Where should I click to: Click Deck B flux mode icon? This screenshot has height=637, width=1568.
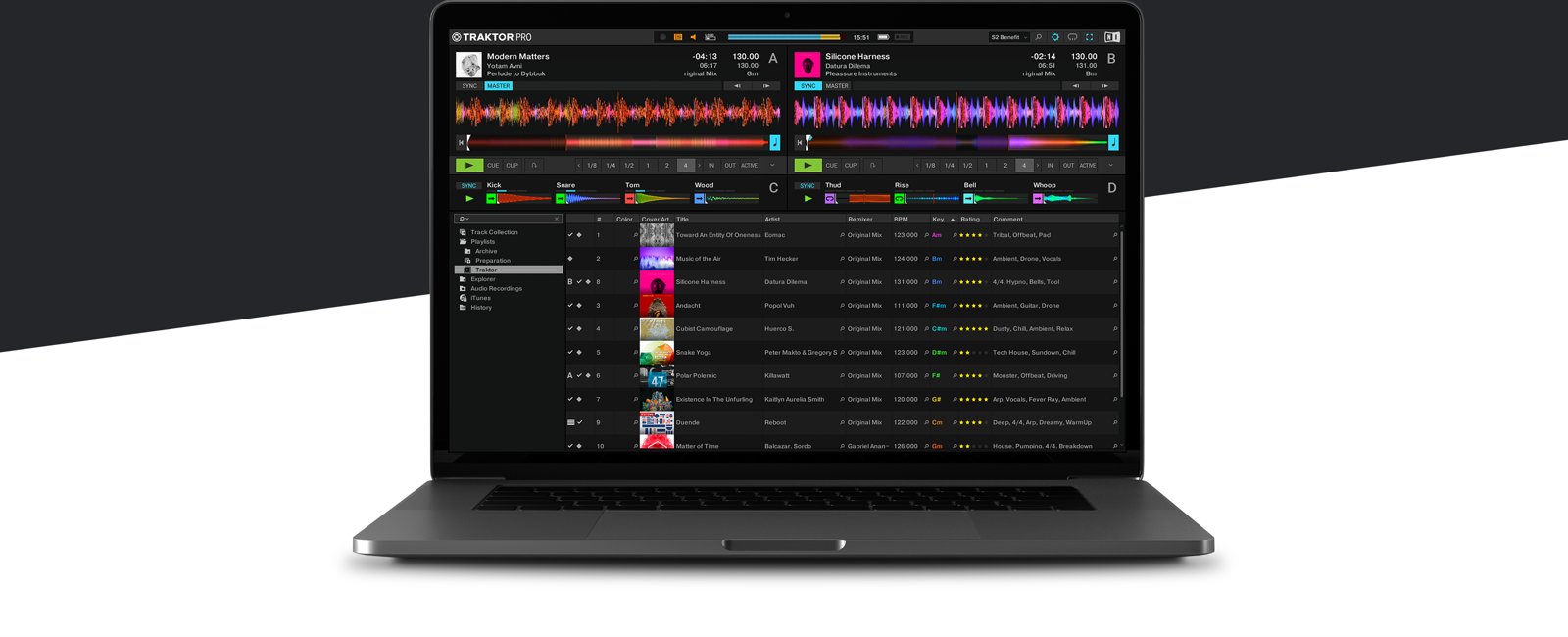pyautogui.click(x=872, y=166)
